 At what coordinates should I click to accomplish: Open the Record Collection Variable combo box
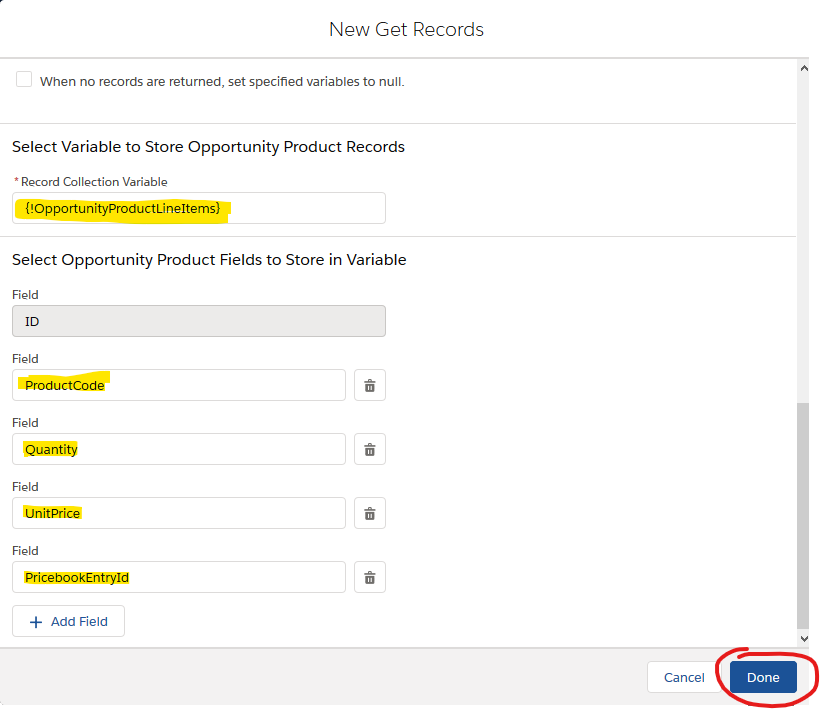[199, 208]
